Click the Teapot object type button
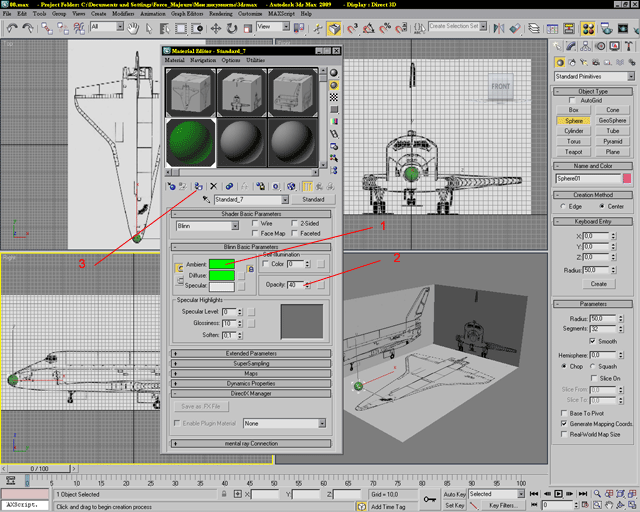The height and width of the screenshot is (512, 640). (573, 152)
